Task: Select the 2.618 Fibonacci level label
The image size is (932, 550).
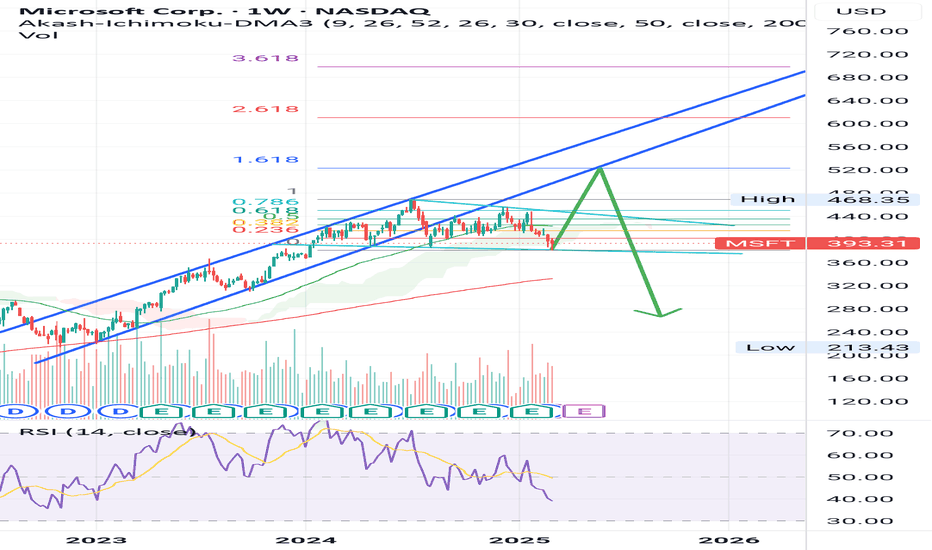Action: 265,109
